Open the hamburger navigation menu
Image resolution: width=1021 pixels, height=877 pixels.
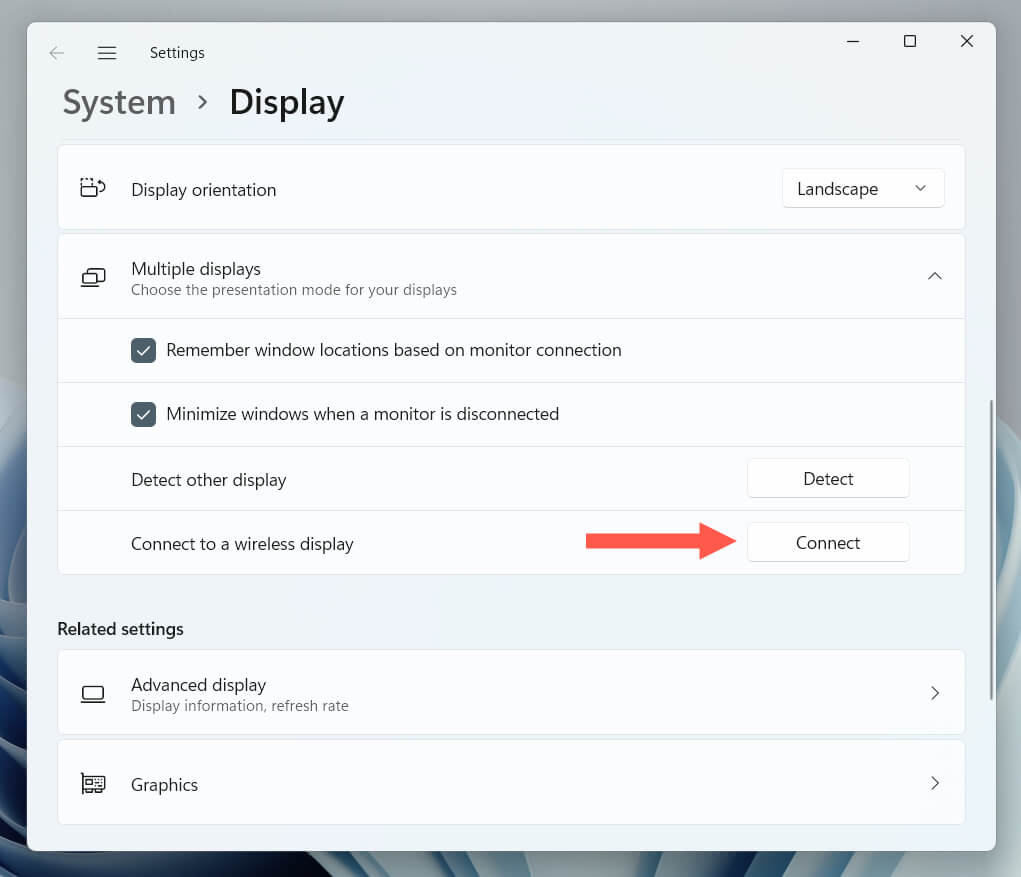click(107, 53)
